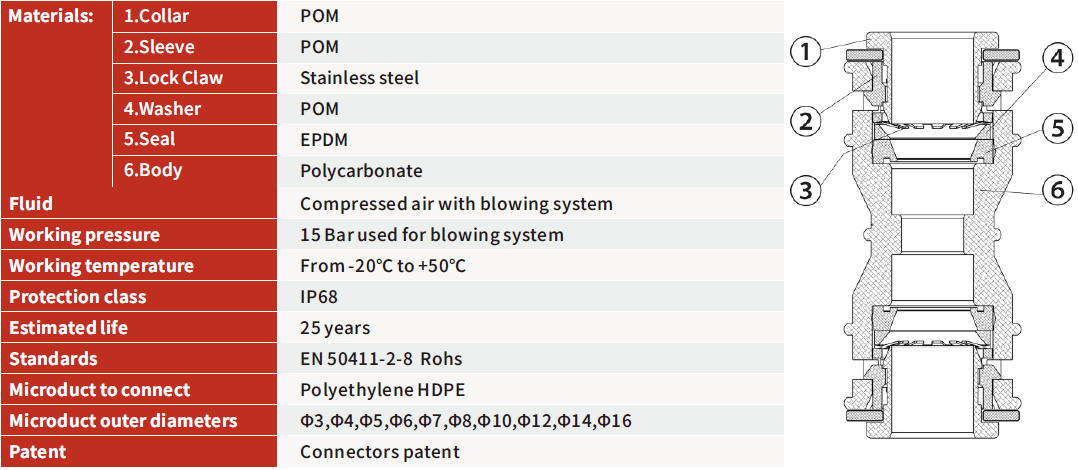Select the 6.Body row label
Viewport: 1078px width, 470px height.
pos(153,171)
